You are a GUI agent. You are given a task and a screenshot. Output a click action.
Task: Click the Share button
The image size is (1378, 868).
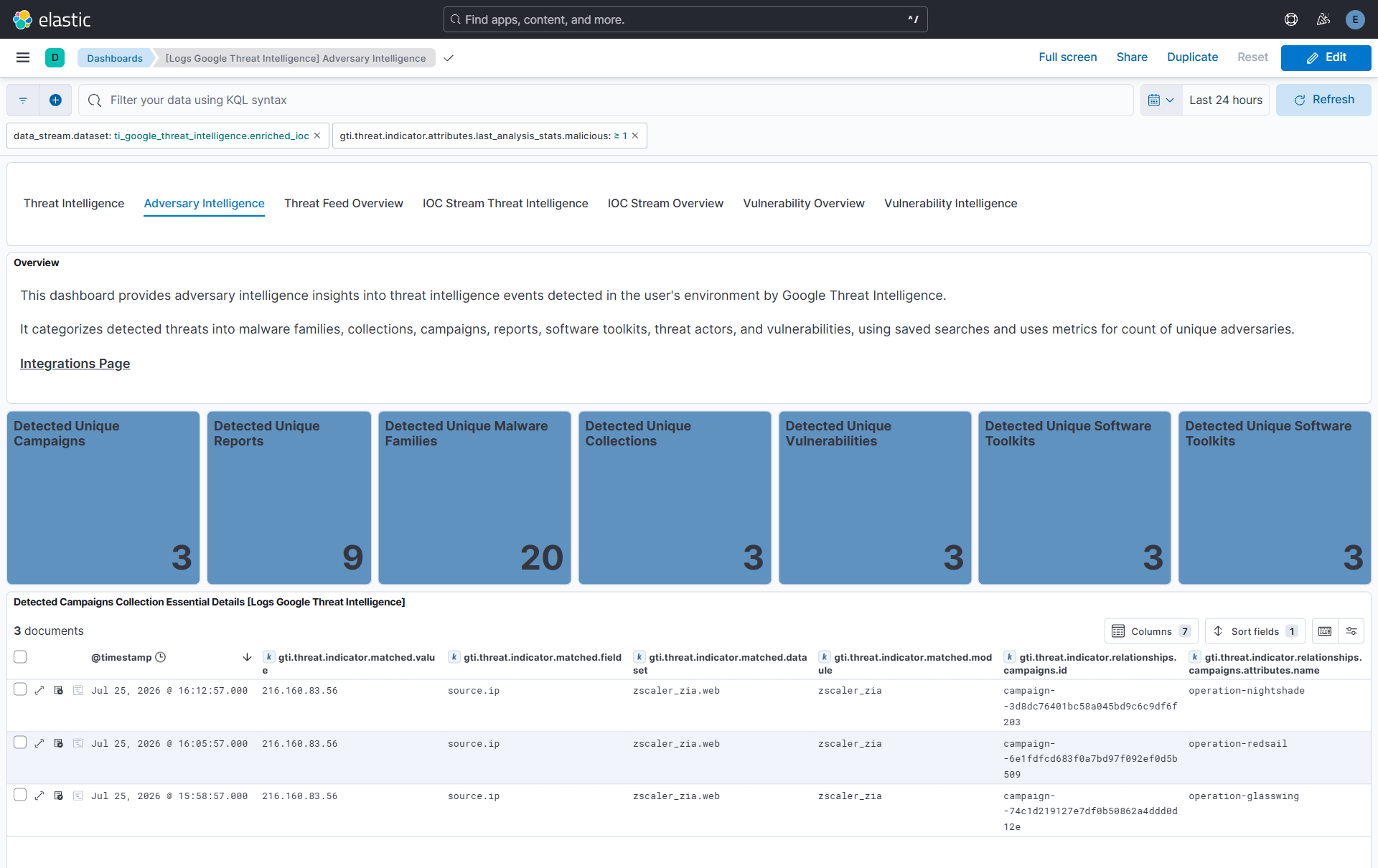click(1132, 57)
